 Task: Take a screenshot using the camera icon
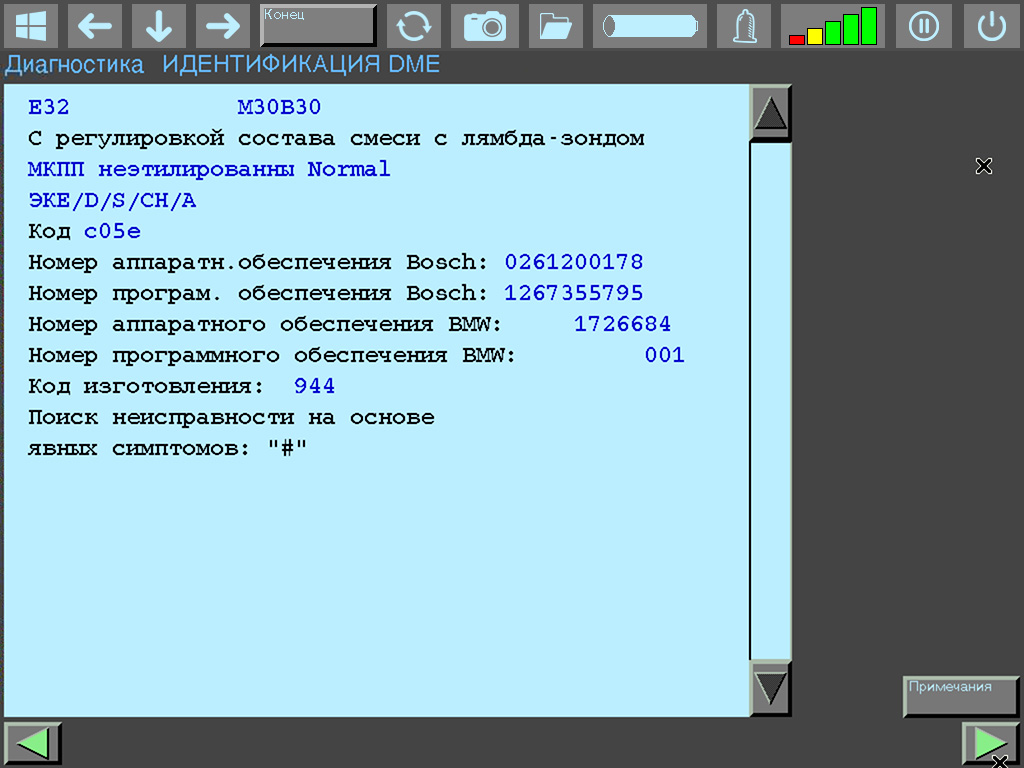[485, 26]
